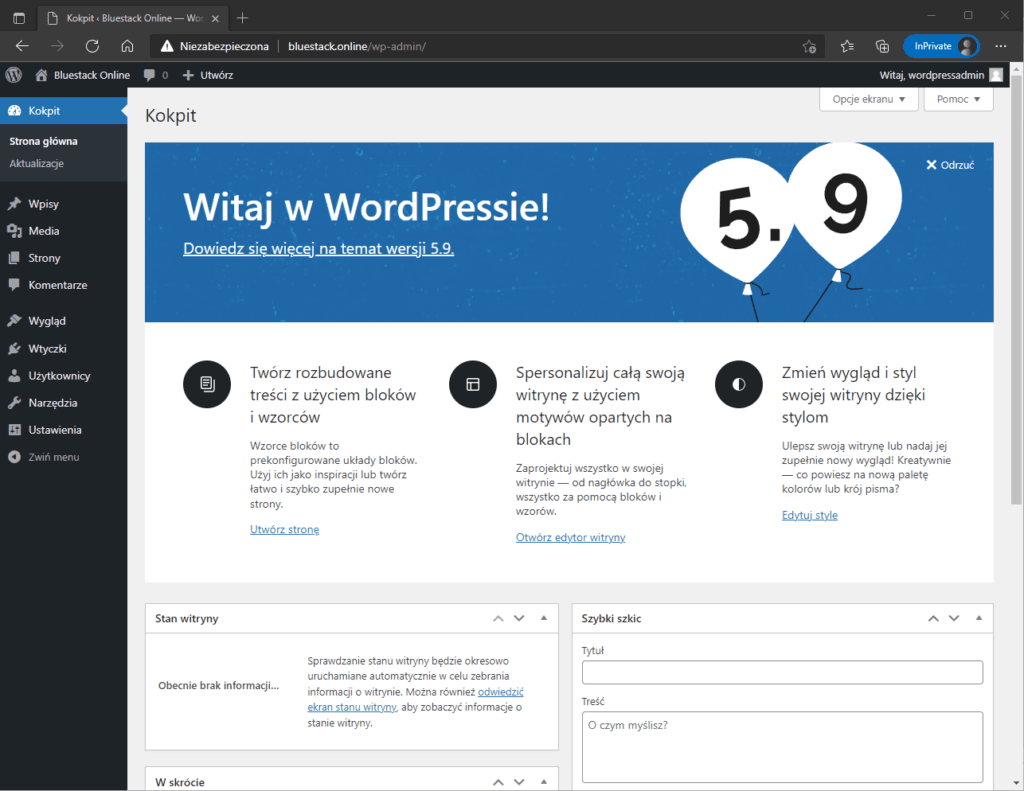The height and width of the screenshot is (791, 1024).
Task: Open the Media menu
Action: [63, 231]
